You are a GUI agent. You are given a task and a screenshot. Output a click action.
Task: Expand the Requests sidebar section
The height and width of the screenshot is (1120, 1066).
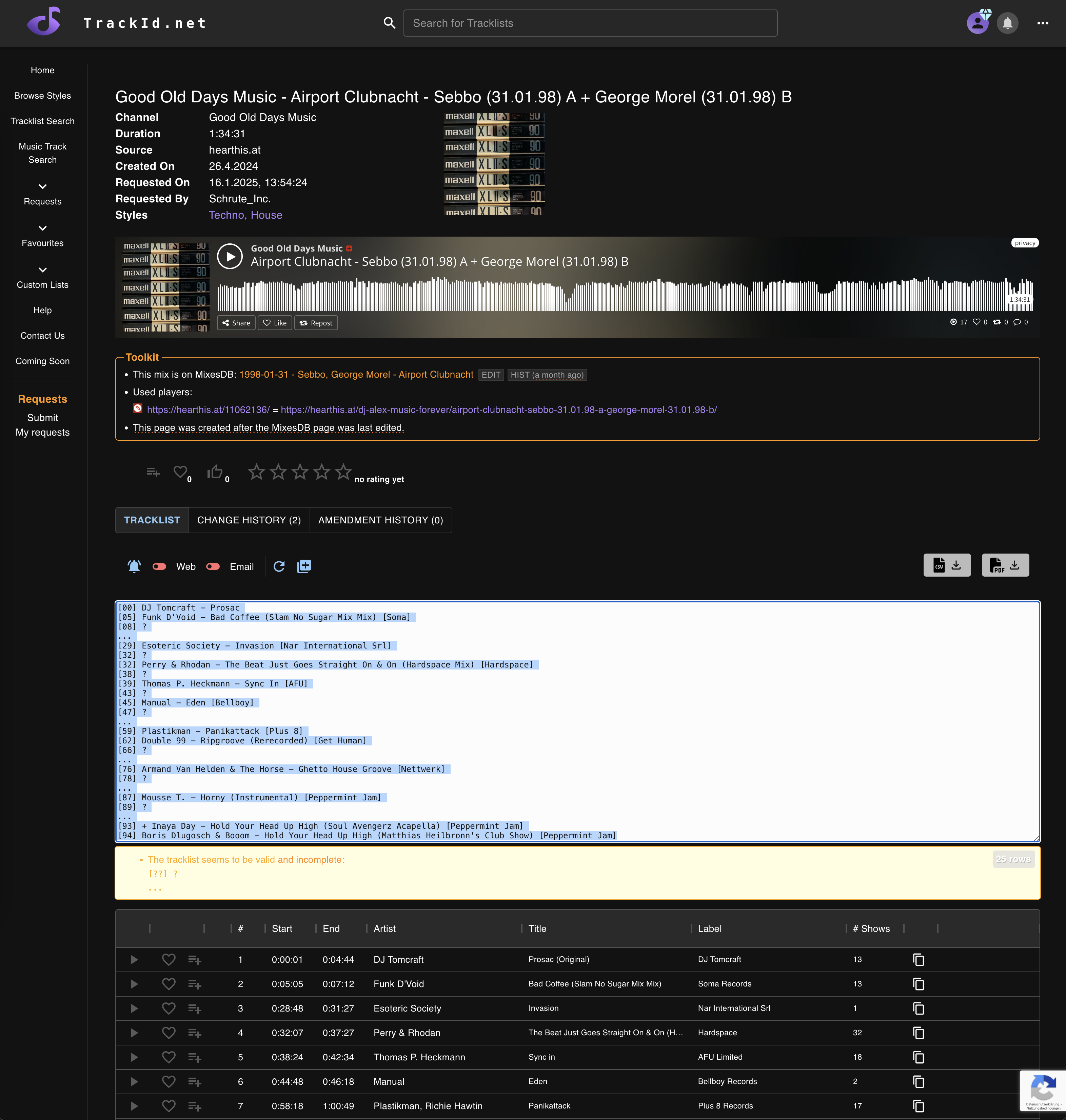43,194
